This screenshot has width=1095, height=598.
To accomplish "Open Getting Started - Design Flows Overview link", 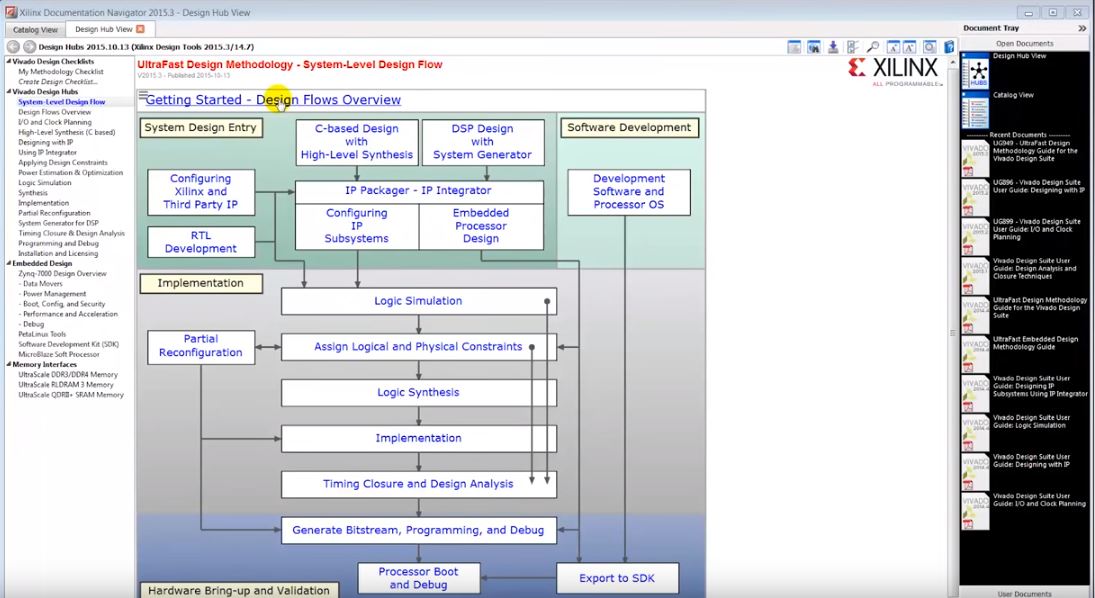I will pyautogui.click(x=273, y=100).
